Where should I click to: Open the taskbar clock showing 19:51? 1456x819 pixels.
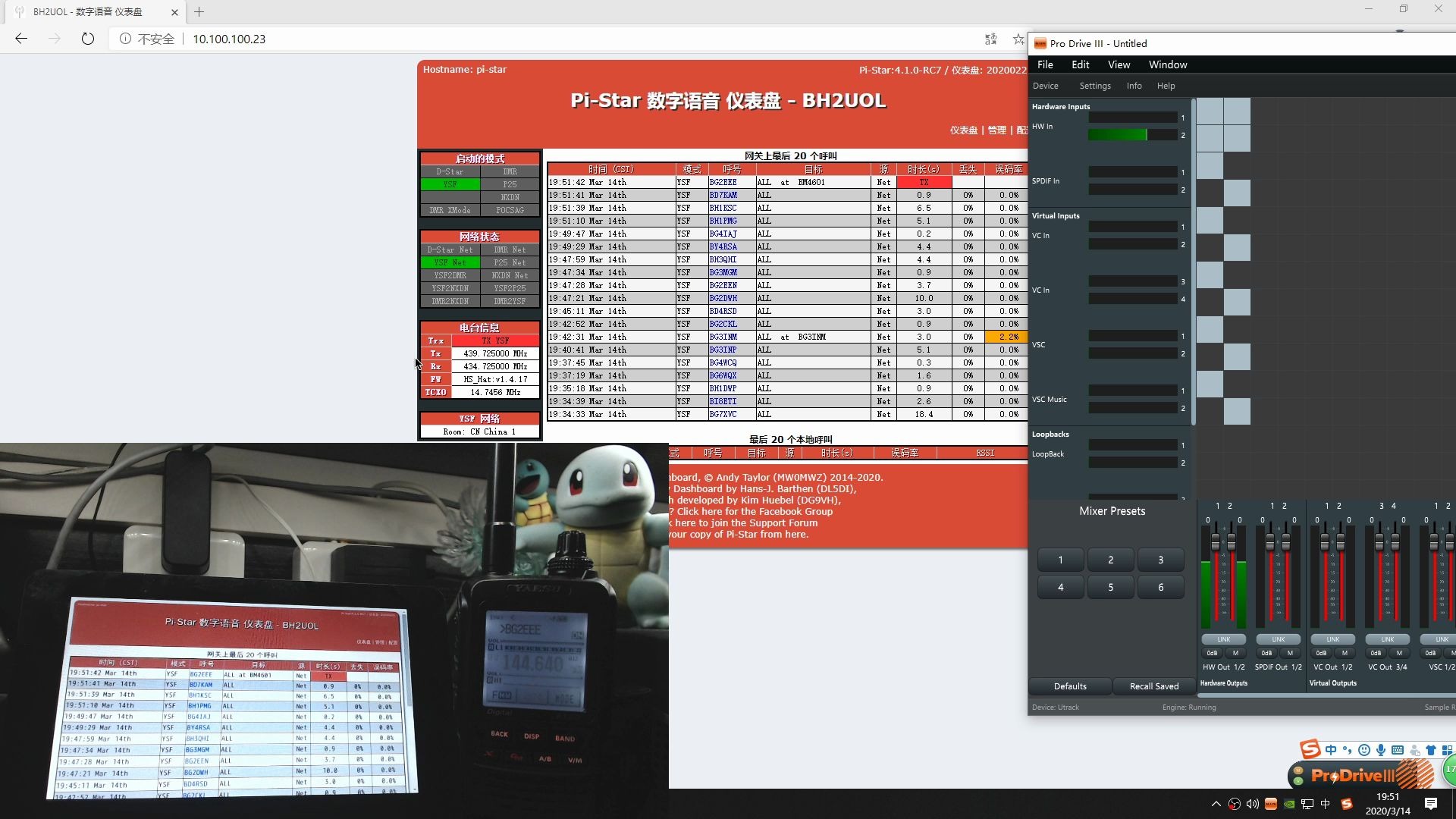(1388, 804)
